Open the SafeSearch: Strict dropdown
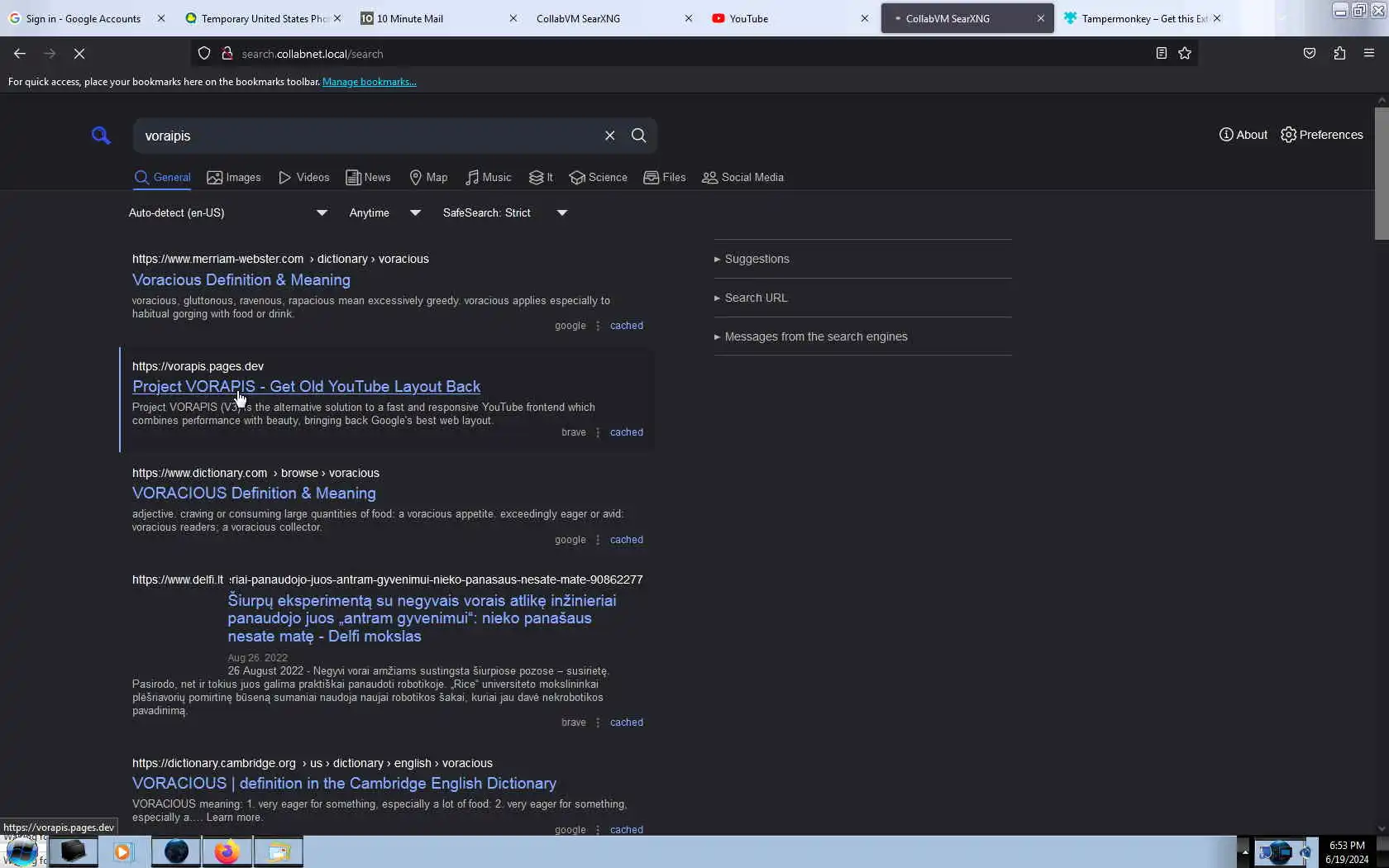 [x=505, y=213]
